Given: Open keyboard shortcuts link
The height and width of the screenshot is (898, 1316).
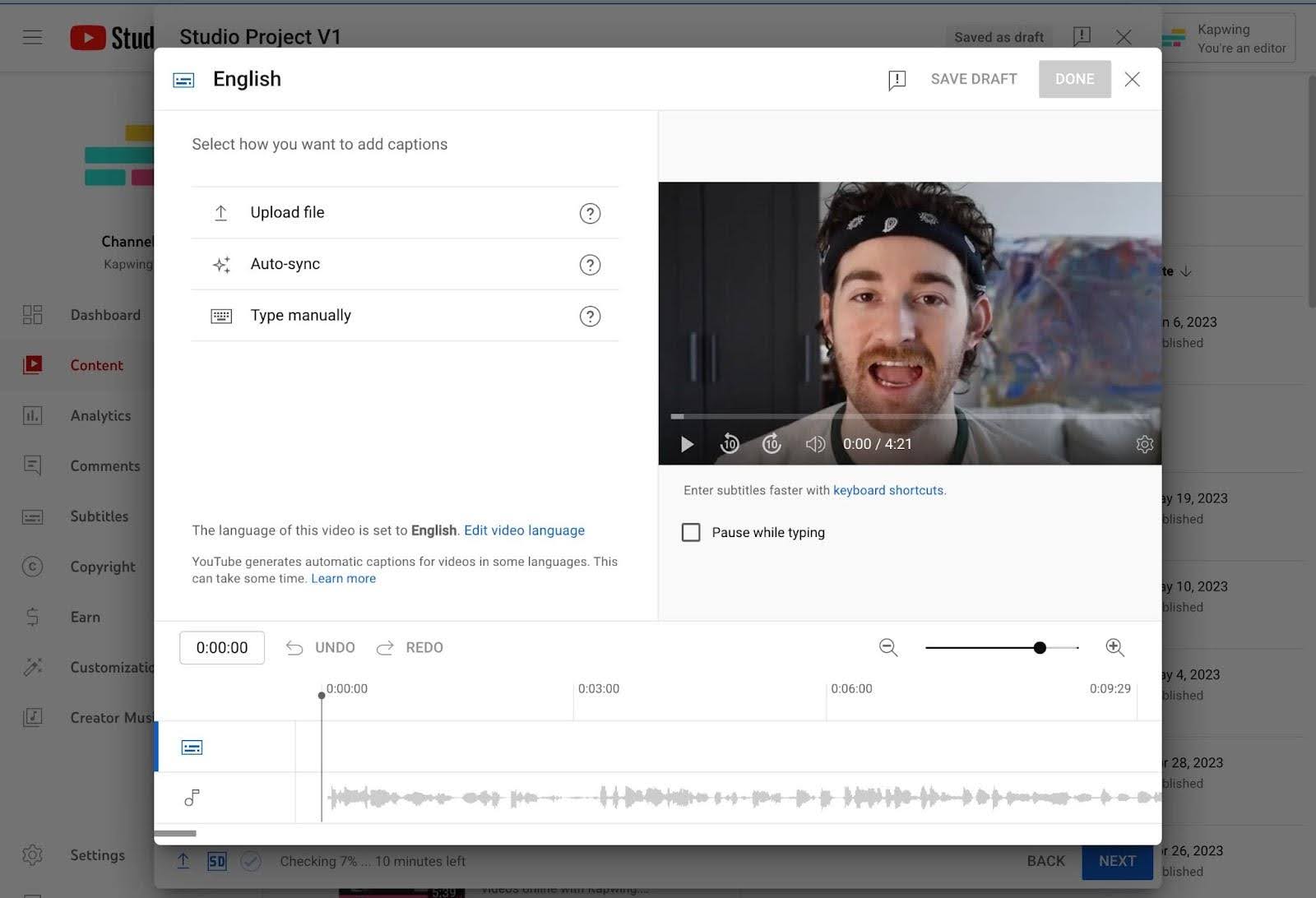Looking at the screenshot, I should (888, 490).
